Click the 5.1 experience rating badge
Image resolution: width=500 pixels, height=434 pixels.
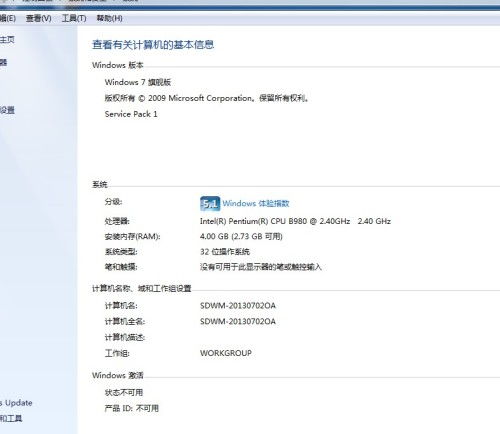coord(210,204)
